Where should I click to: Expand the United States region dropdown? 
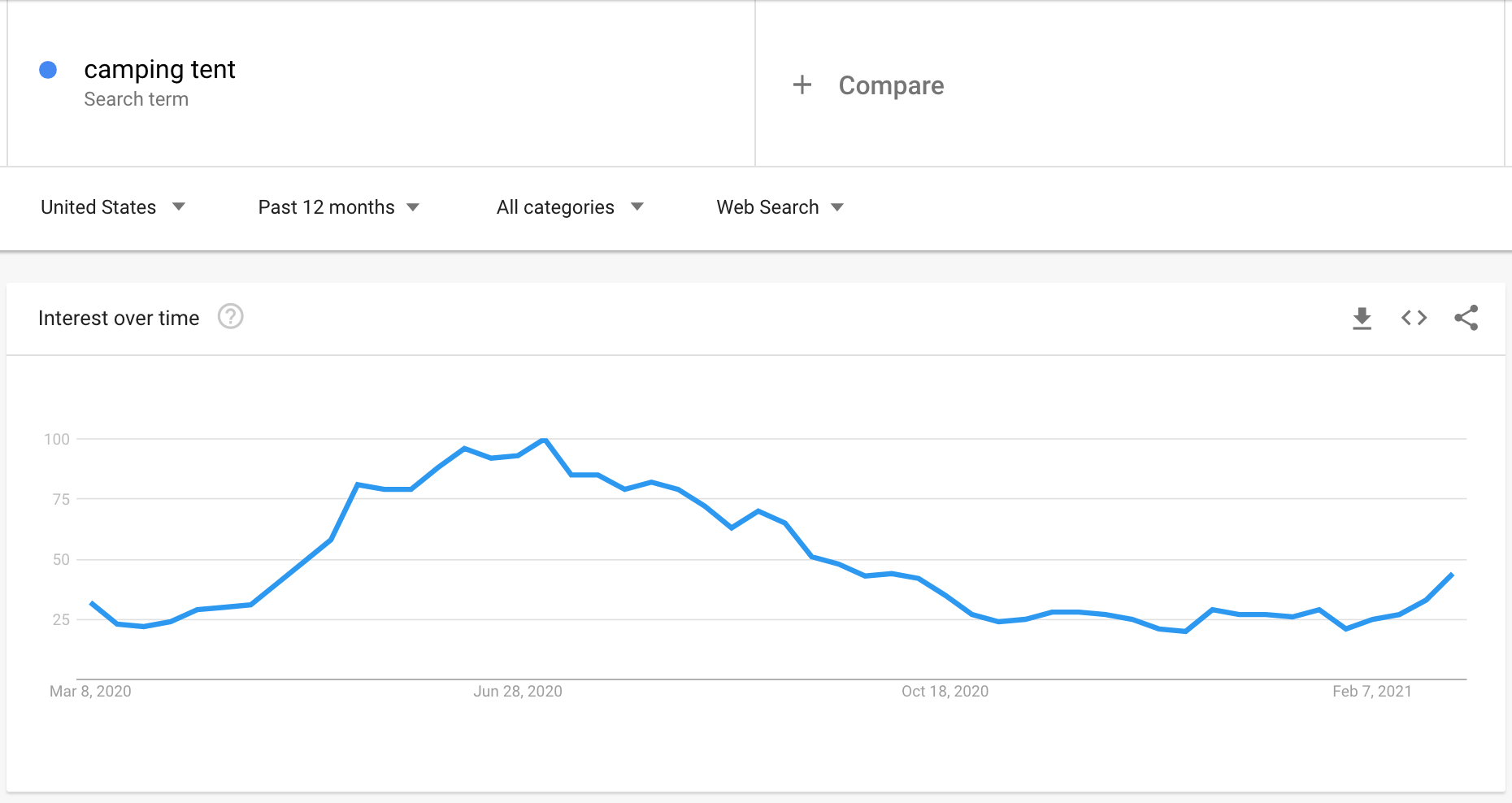tap(112, 207)
